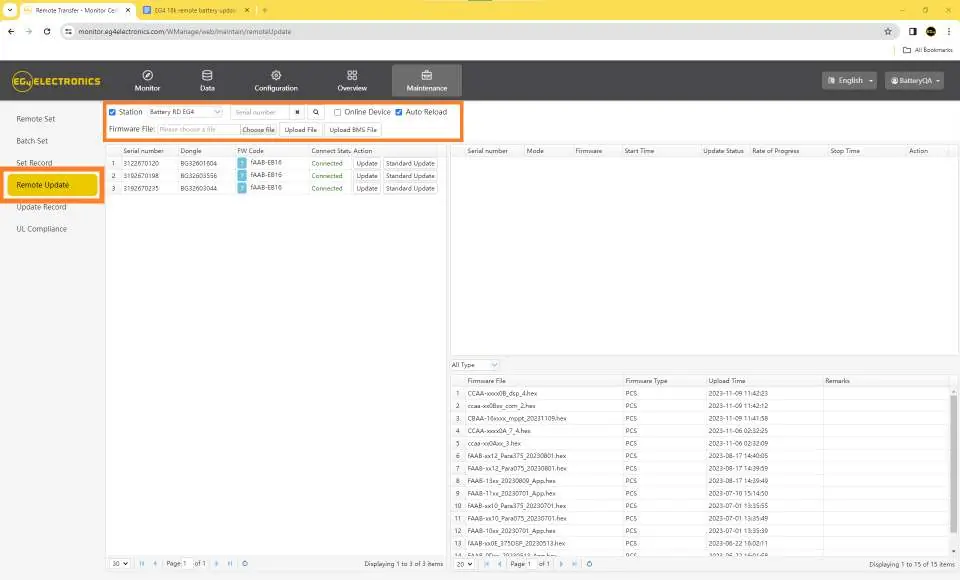Click the EG4 Electronics logo

coord(56,81)
